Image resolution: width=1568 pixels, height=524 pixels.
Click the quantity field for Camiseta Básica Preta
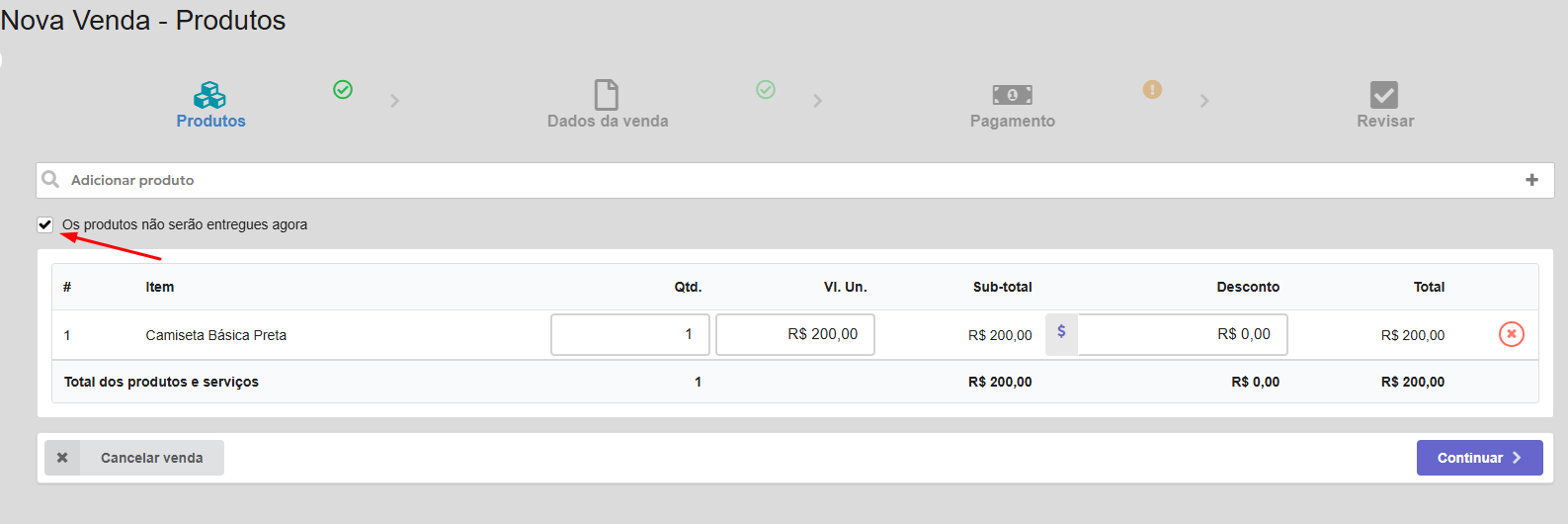pos(630,334)
